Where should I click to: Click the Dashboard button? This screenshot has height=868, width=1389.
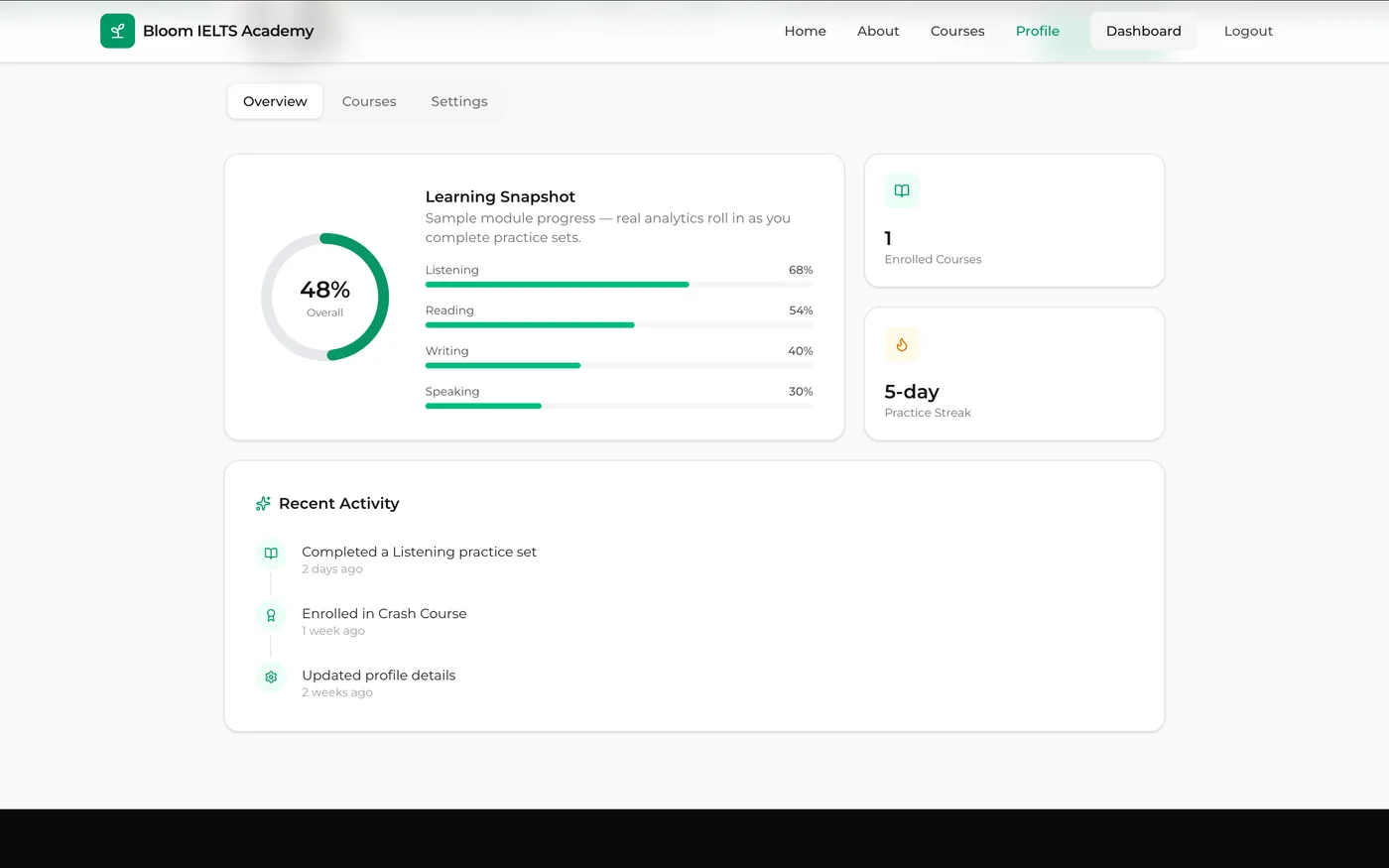tap(1144, 31)
